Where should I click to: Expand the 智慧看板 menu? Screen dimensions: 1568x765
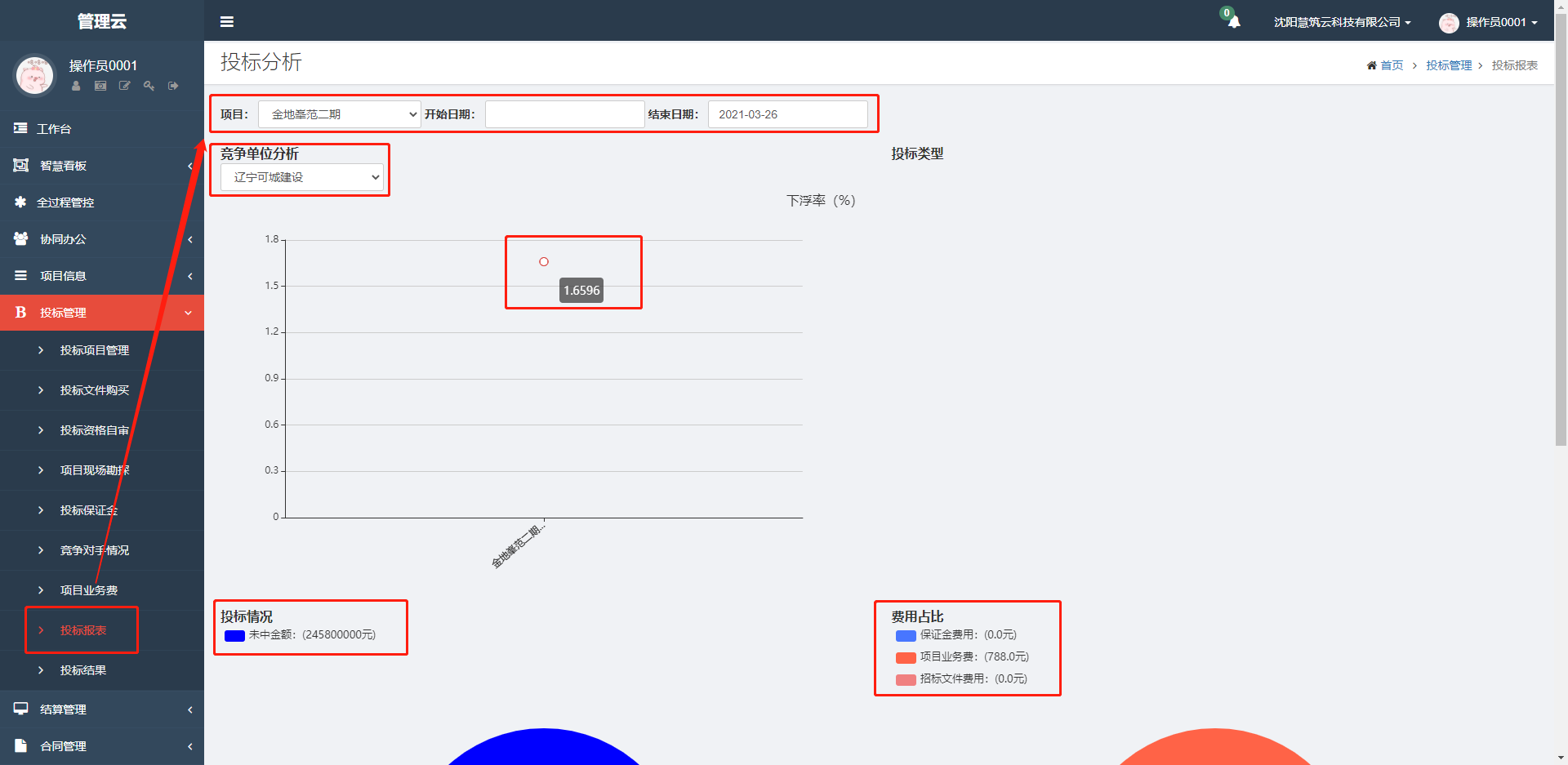tap(102, 166)
